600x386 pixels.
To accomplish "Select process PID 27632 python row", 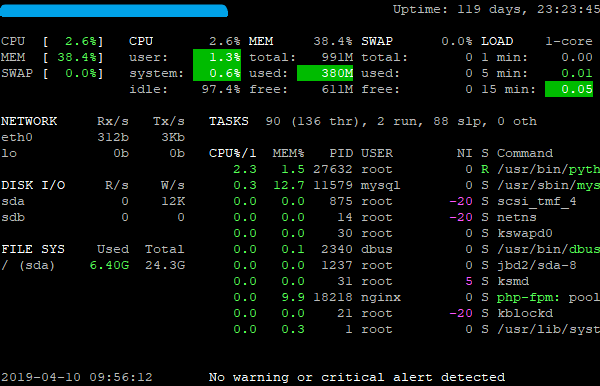I will 416,169.
